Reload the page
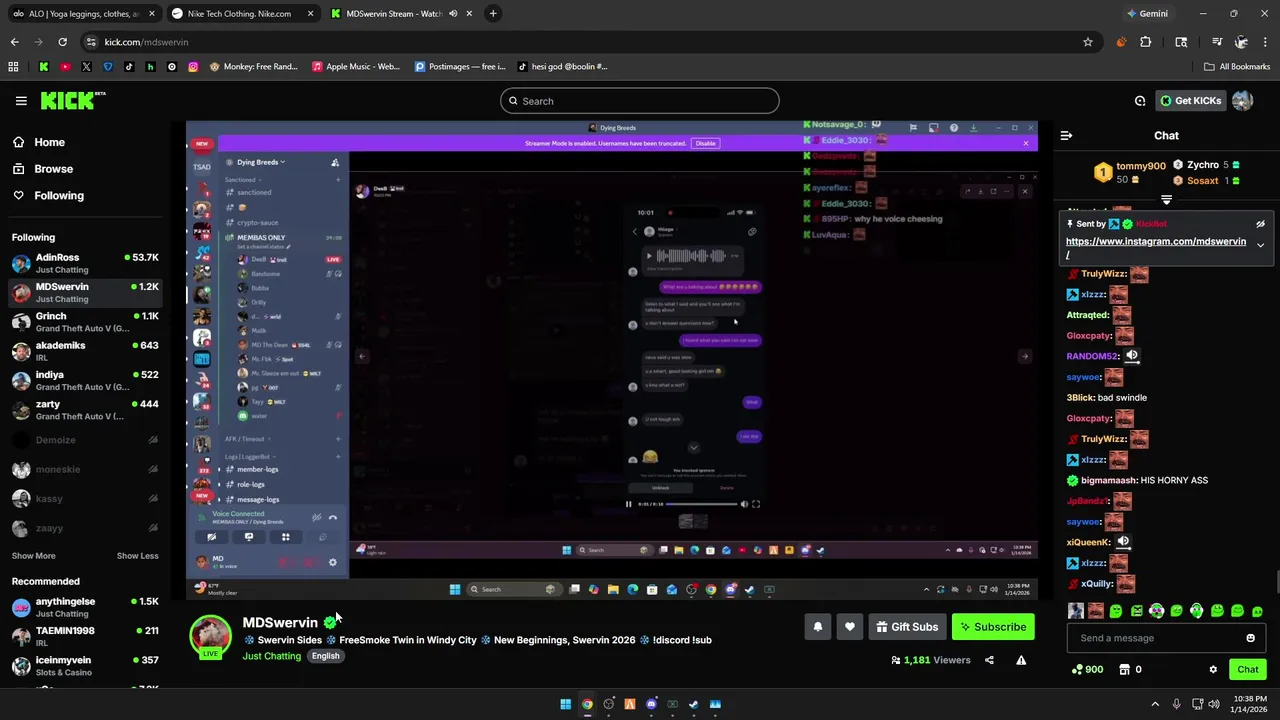 coord(62,42)
